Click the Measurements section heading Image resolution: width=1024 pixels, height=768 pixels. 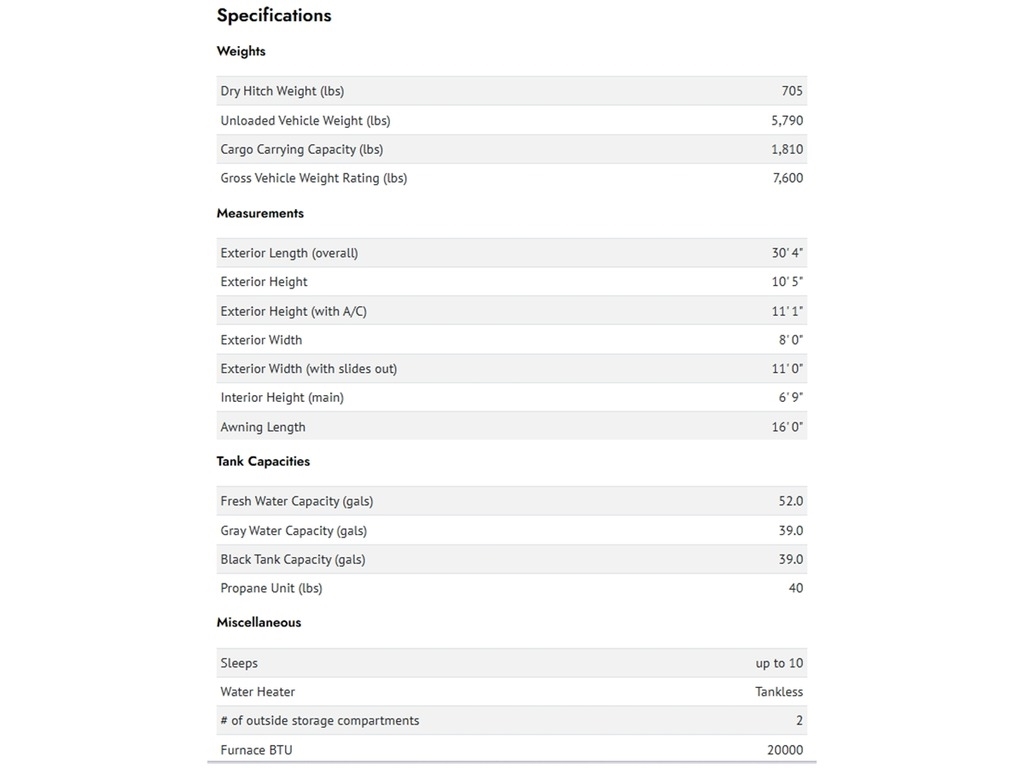(x=260, y=214)
